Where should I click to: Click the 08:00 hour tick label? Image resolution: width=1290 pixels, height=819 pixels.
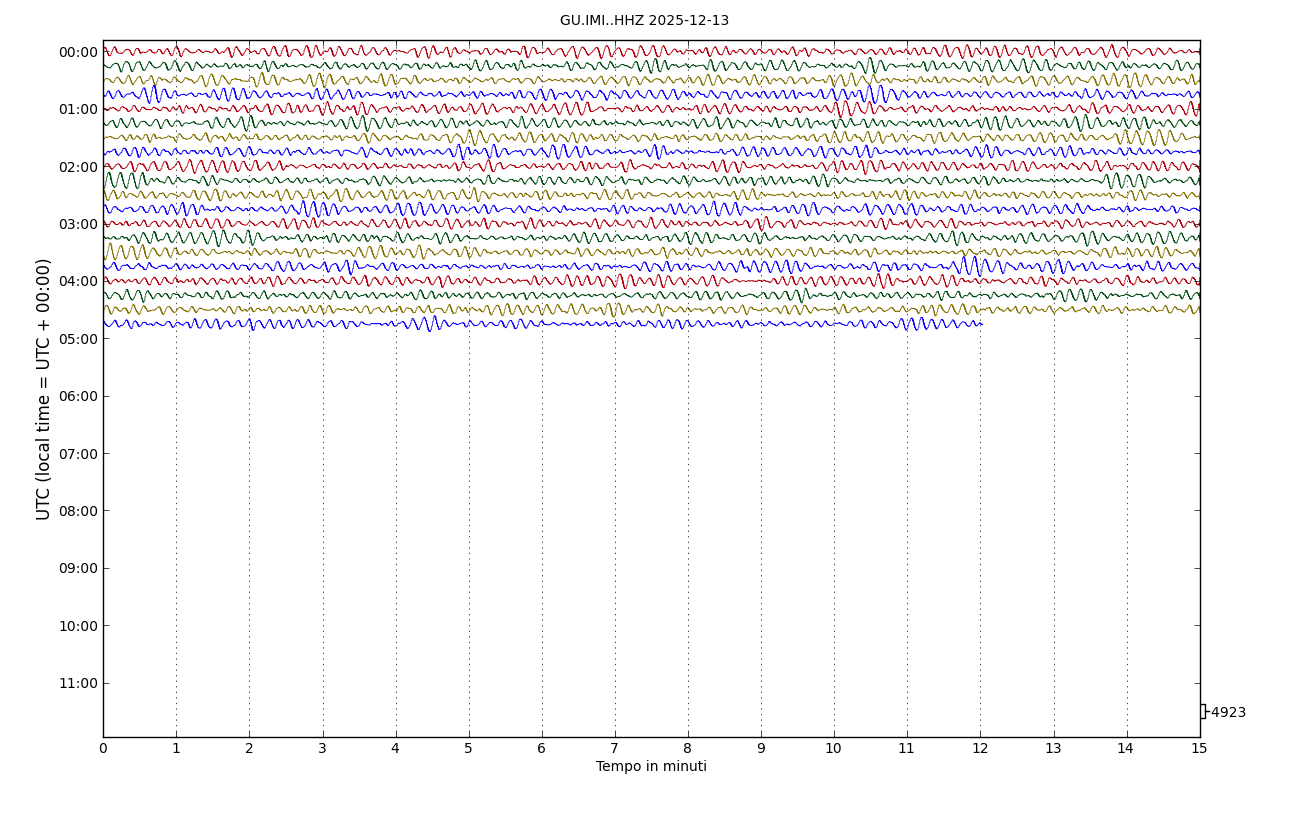tap(78, 511)
